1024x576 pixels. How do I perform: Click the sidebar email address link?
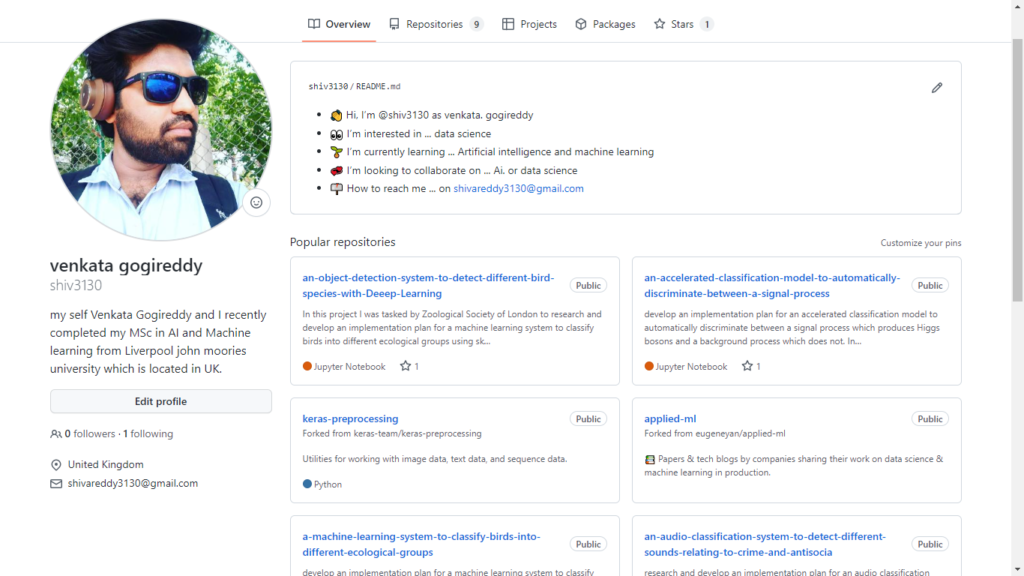point(132,483)
